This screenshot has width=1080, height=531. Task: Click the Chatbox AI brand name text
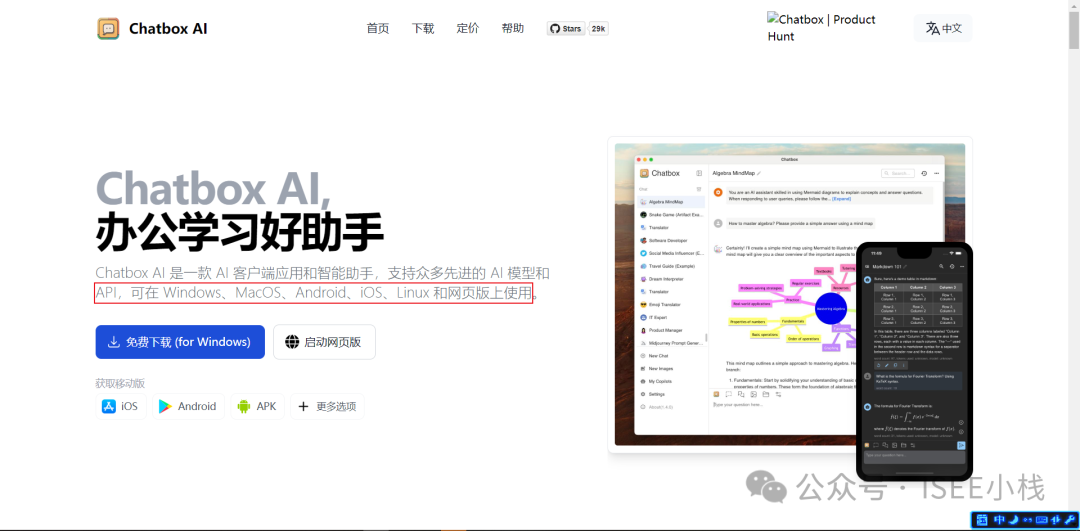tap(168, 29)
